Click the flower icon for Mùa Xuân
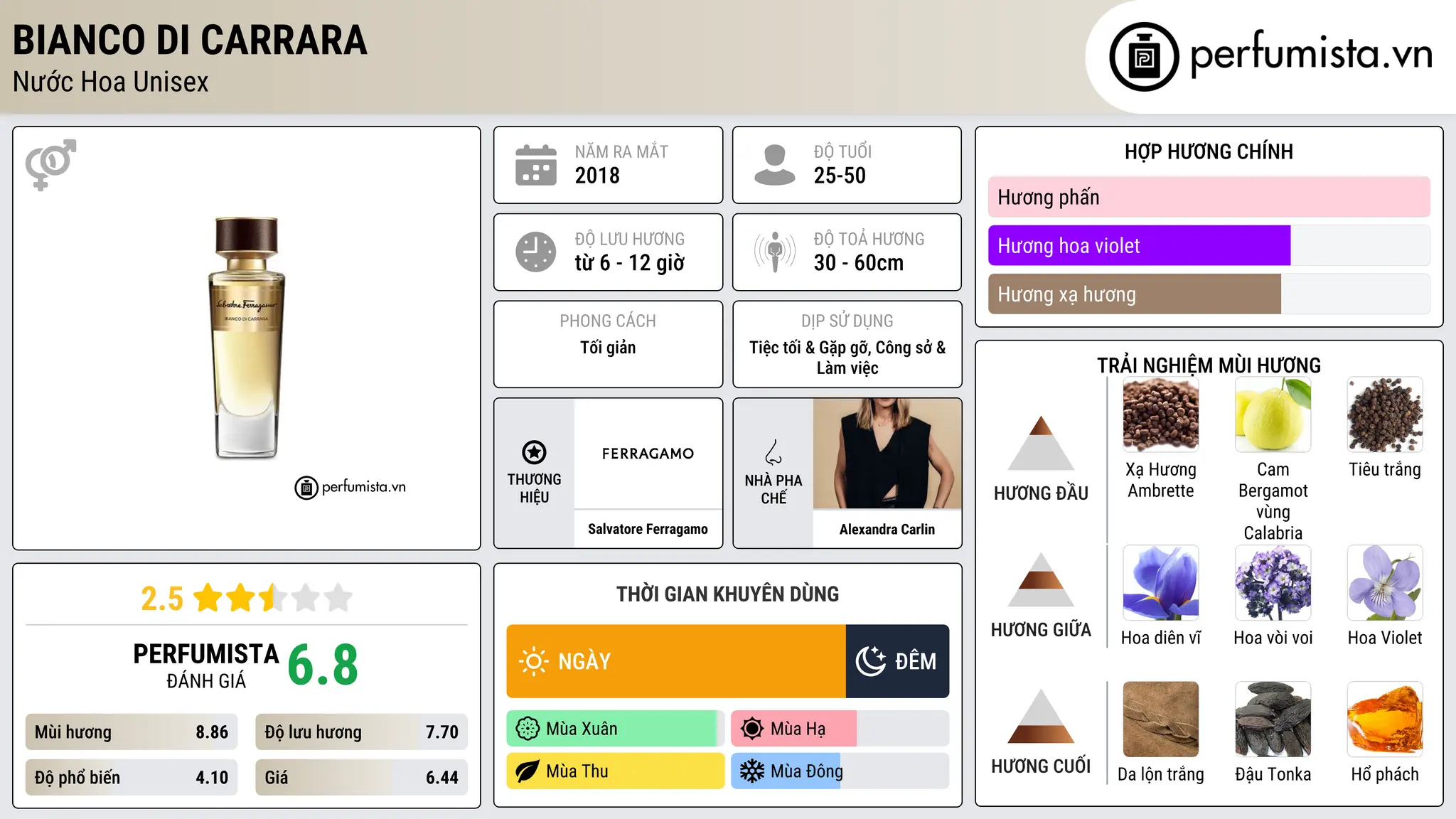Viewport: 1456px width, 819px height. coord(528,729)
